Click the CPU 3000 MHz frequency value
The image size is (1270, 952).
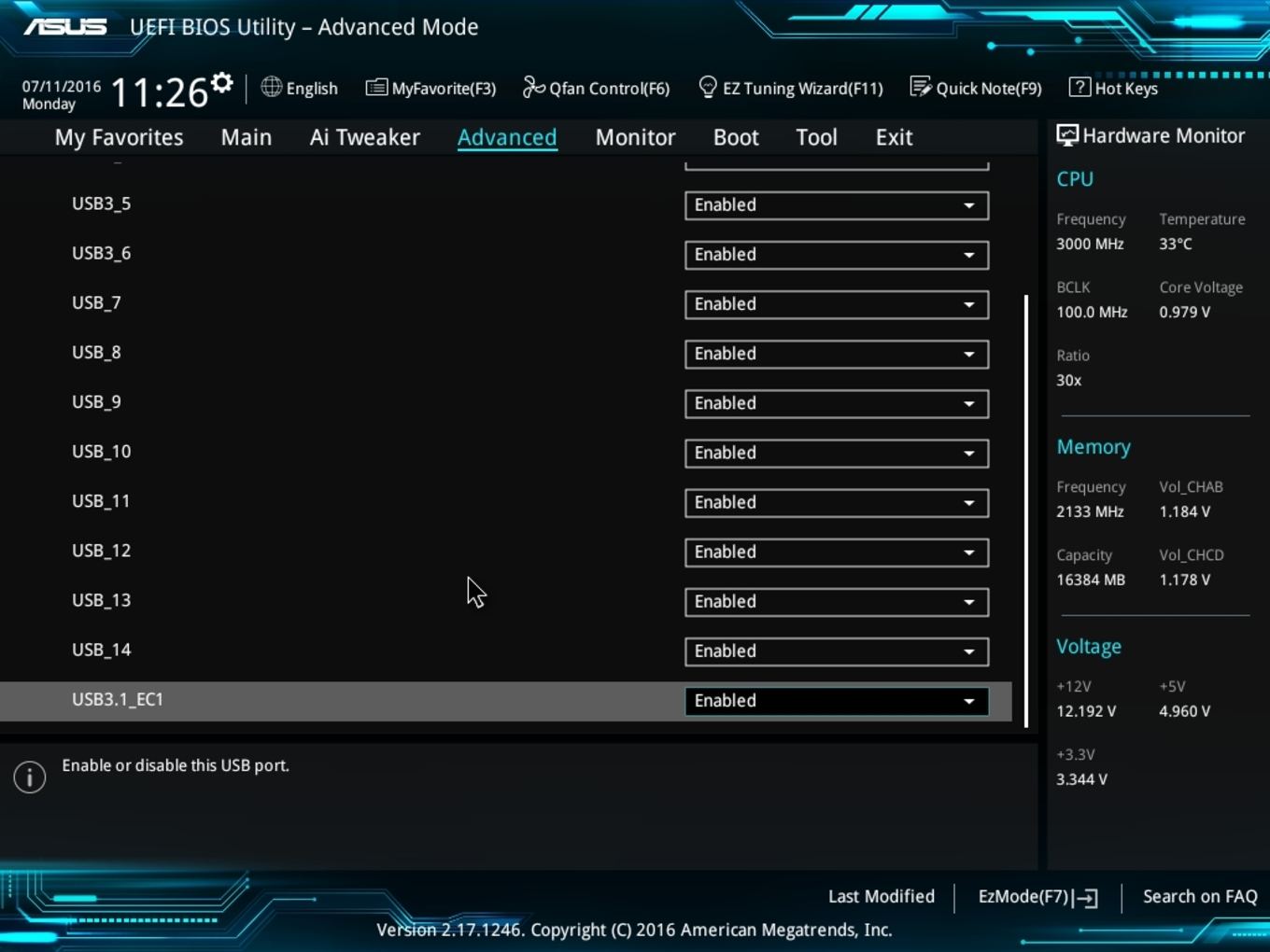(1090, 244)
